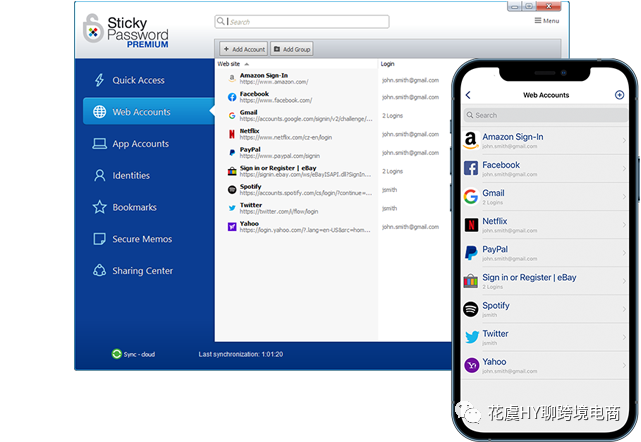Click the App Accounts laptop icon
The width and height of the screenshot is (641, 442).
pyautogui.click(x=99, y=144)
